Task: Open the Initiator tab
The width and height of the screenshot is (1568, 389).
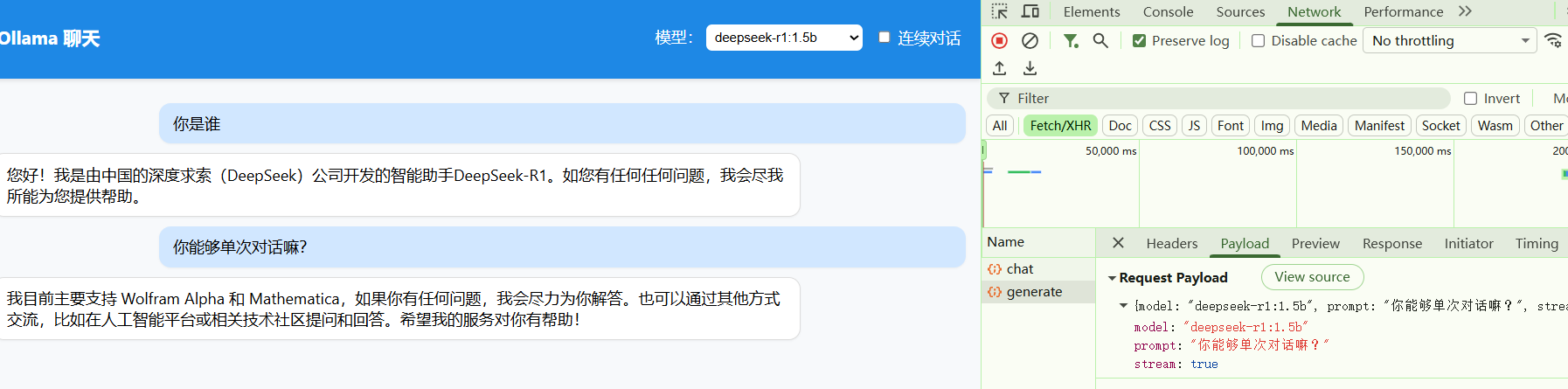Action: point(1468,243)
